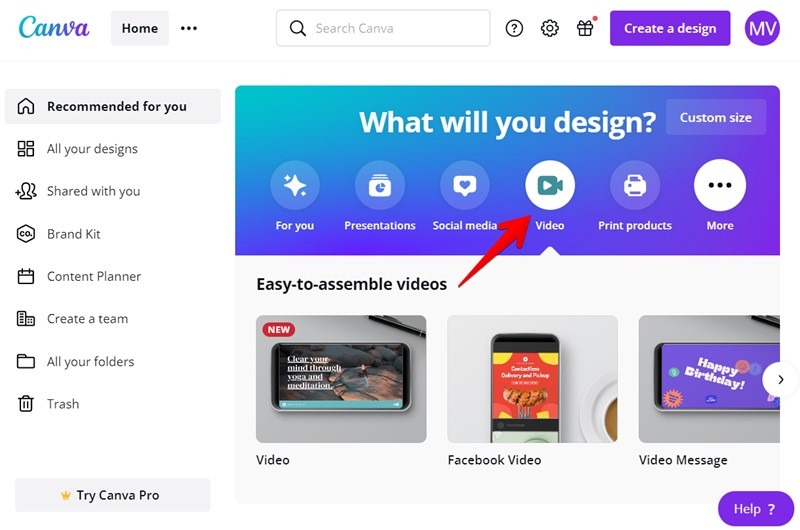The image size is (800, 530).
Task: Open the settings gear icon
Action: coord(549,28)
